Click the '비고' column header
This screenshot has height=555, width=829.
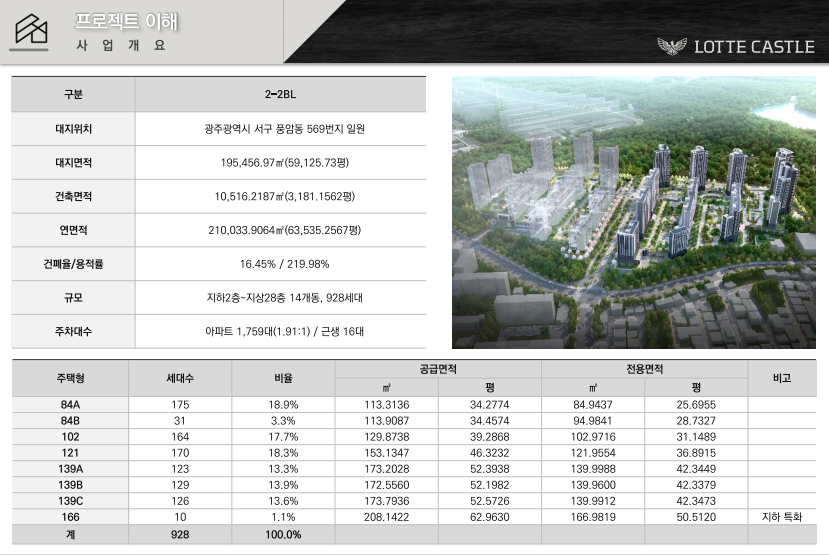(x=782, y=378)
